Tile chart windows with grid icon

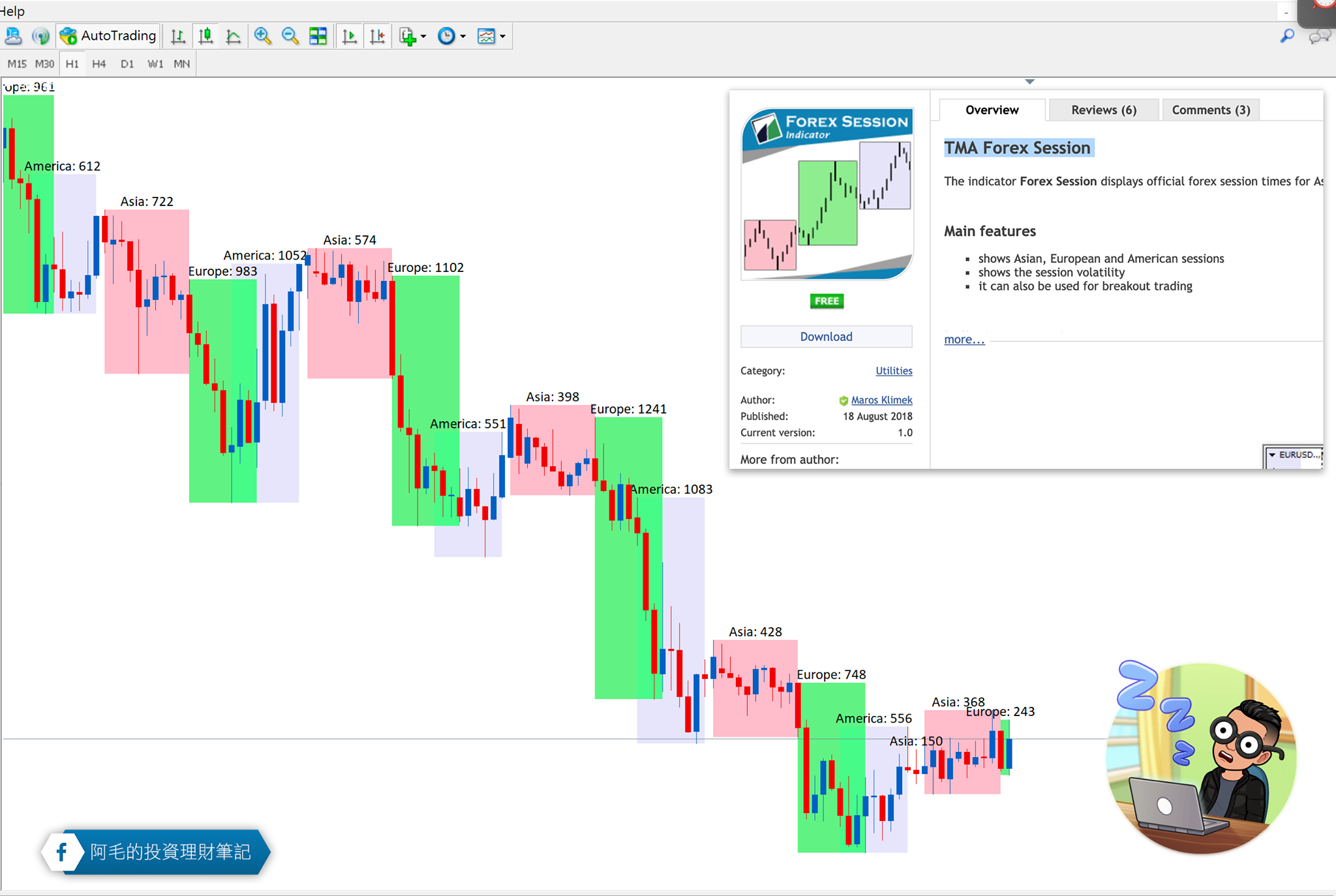click(318, 36)
